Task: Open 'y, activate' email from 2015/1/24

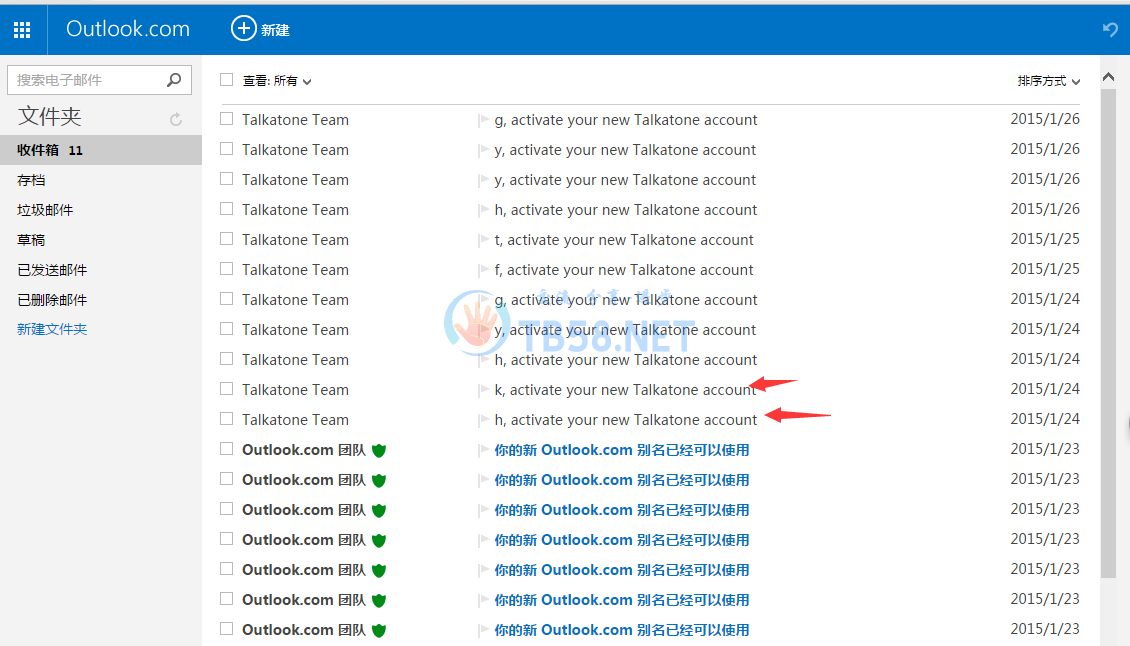Action: tap(625, 330)
